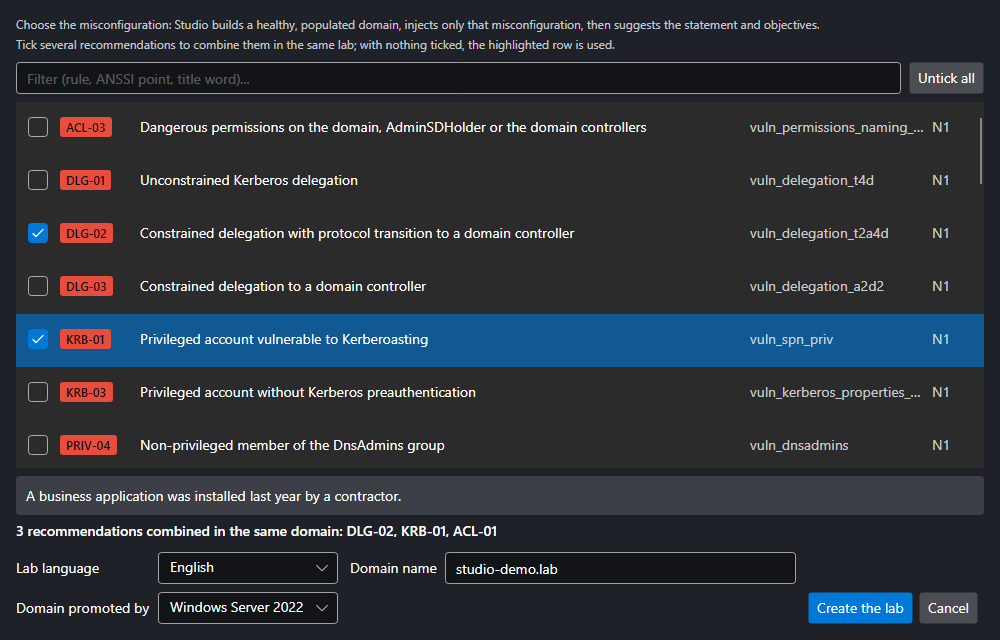
Task: Select the protocol transition delegation row title
Action: pos(357,233)
